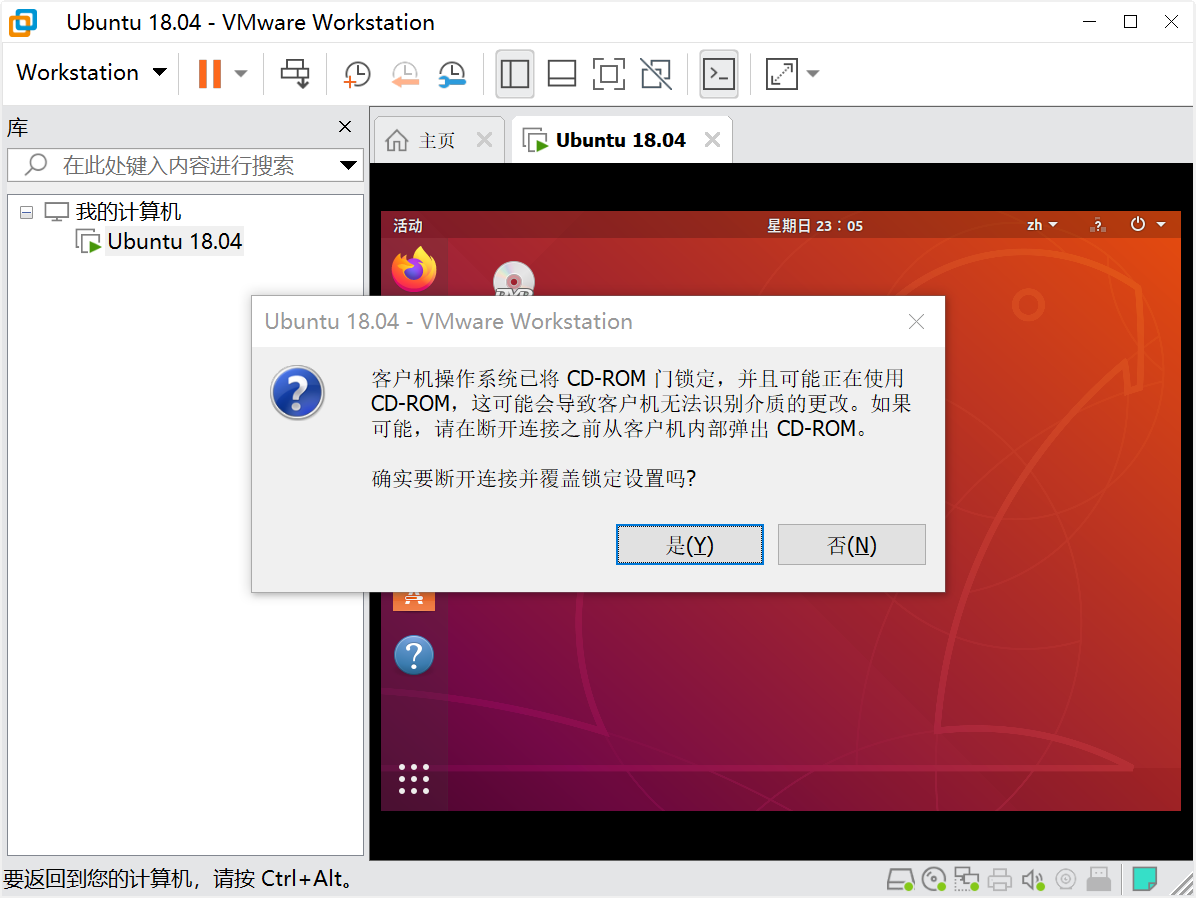Suspend the virtual machine with pause button
1196x898 pixels.
209,73
